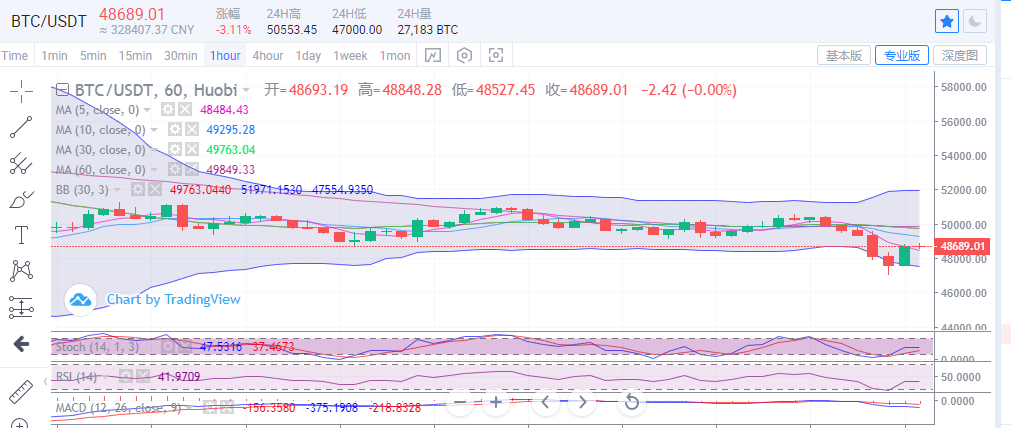Select the ruler measure tool
Image resolution: width=1011 pixels, height=428 pixels.
(x=22, y=391)
